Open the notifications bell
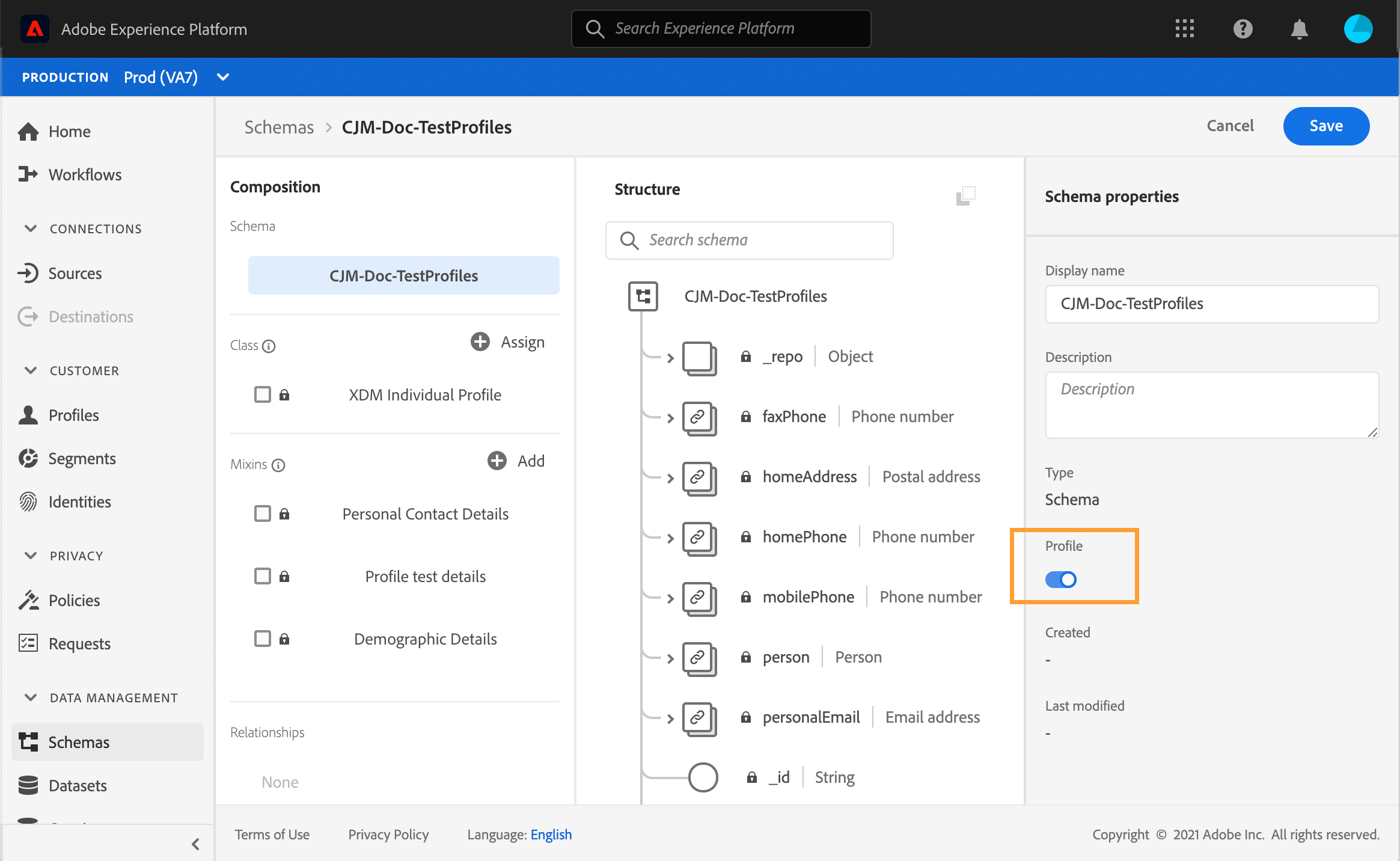This screenshot has width=1400, height=861. tap(1299, 29)
